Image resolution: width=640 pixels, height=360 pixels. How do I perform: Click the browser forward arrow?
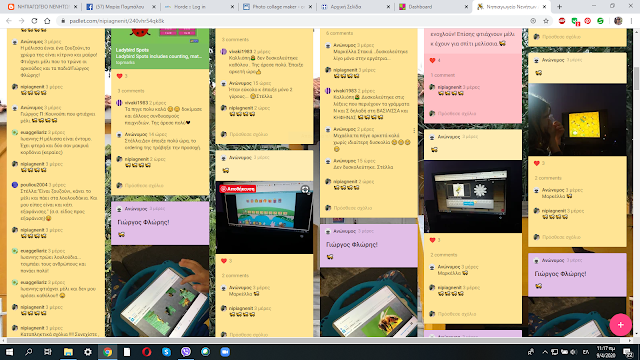click(x=22, y=21)
